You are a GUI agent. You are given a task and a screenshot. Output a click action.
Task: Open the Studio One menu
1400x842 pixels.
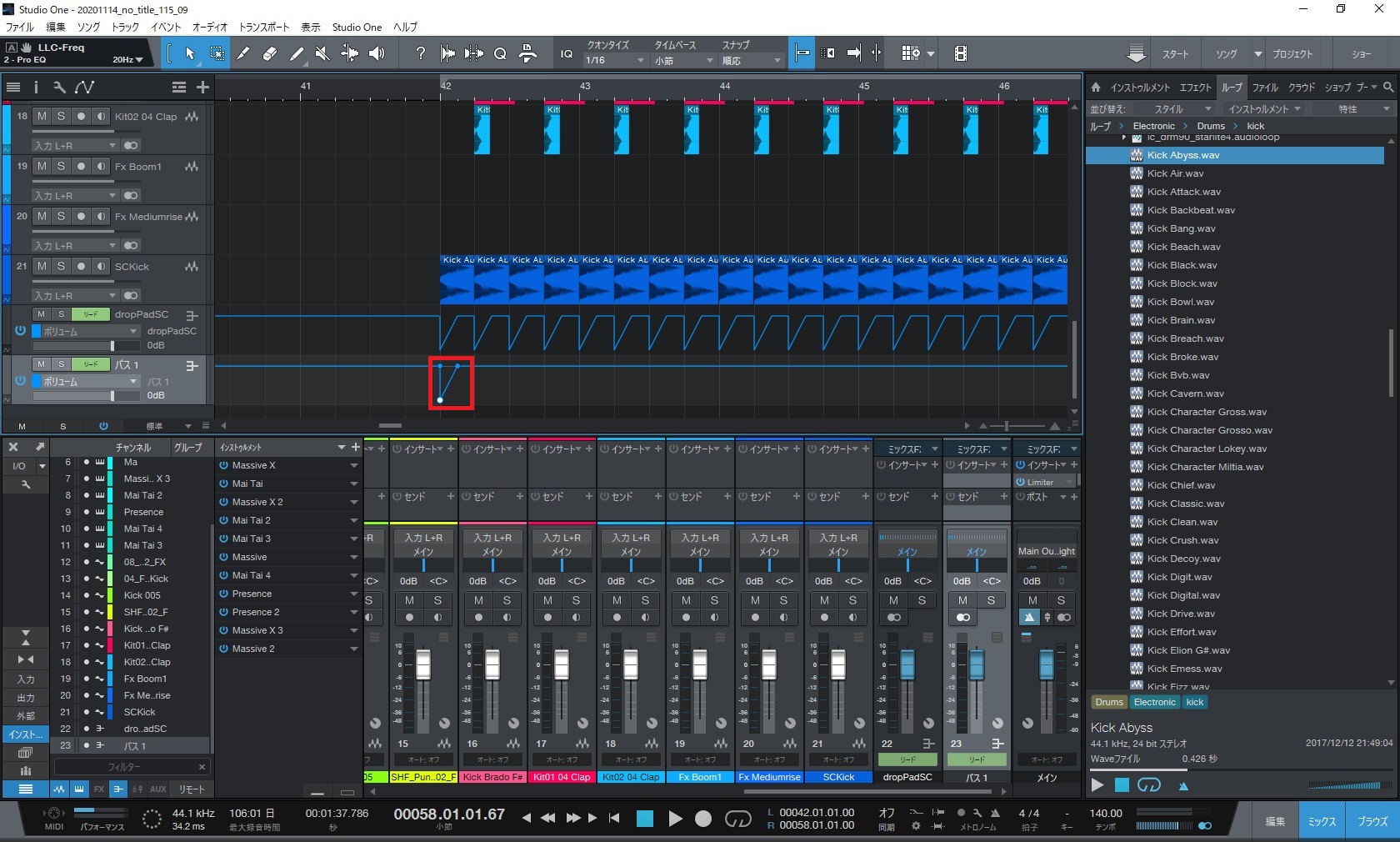click(x=357, y=27)
